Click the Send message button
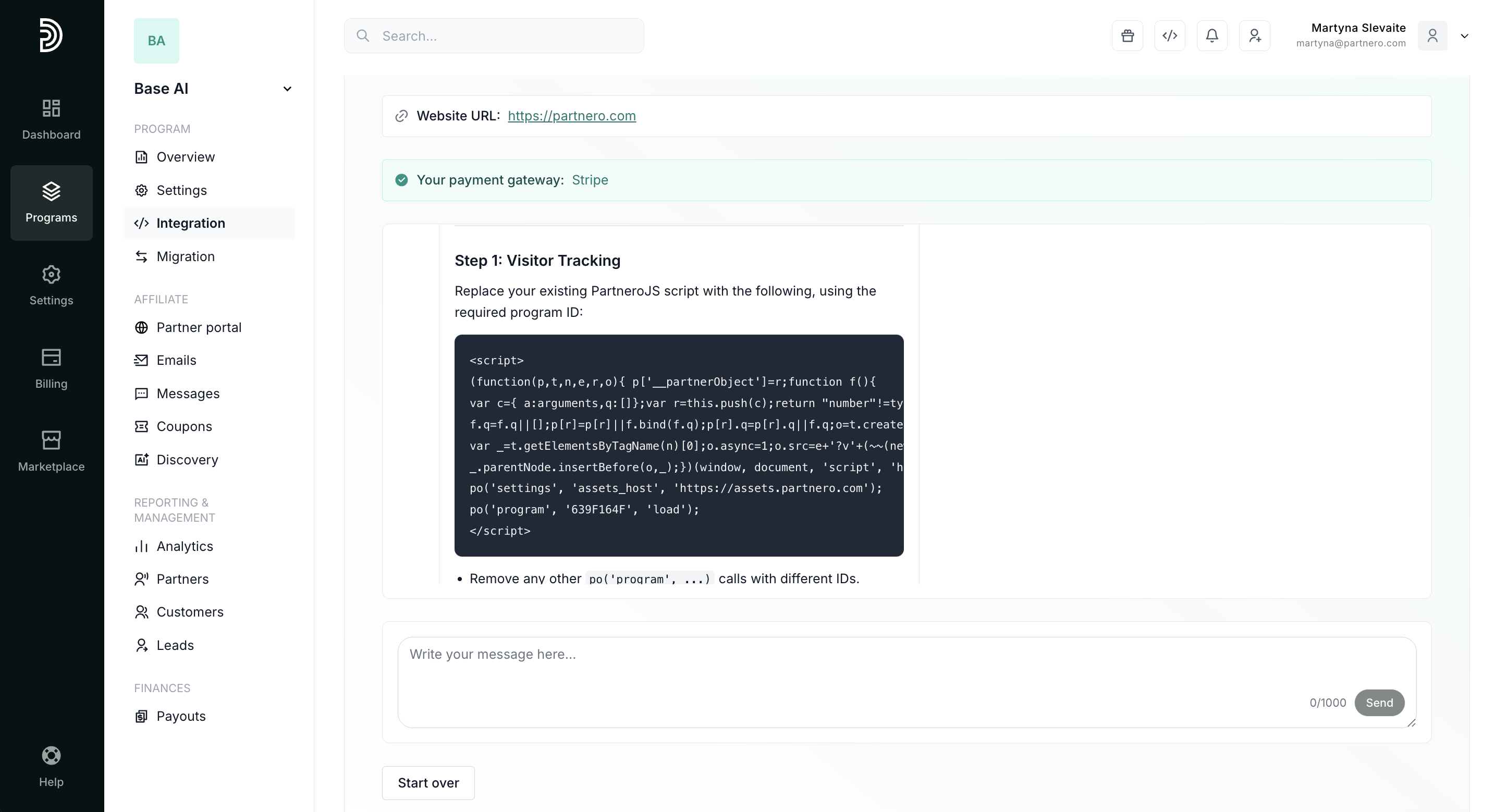Image resolution: width=1495 pixels, height=812 pixels. point(1379,703)
